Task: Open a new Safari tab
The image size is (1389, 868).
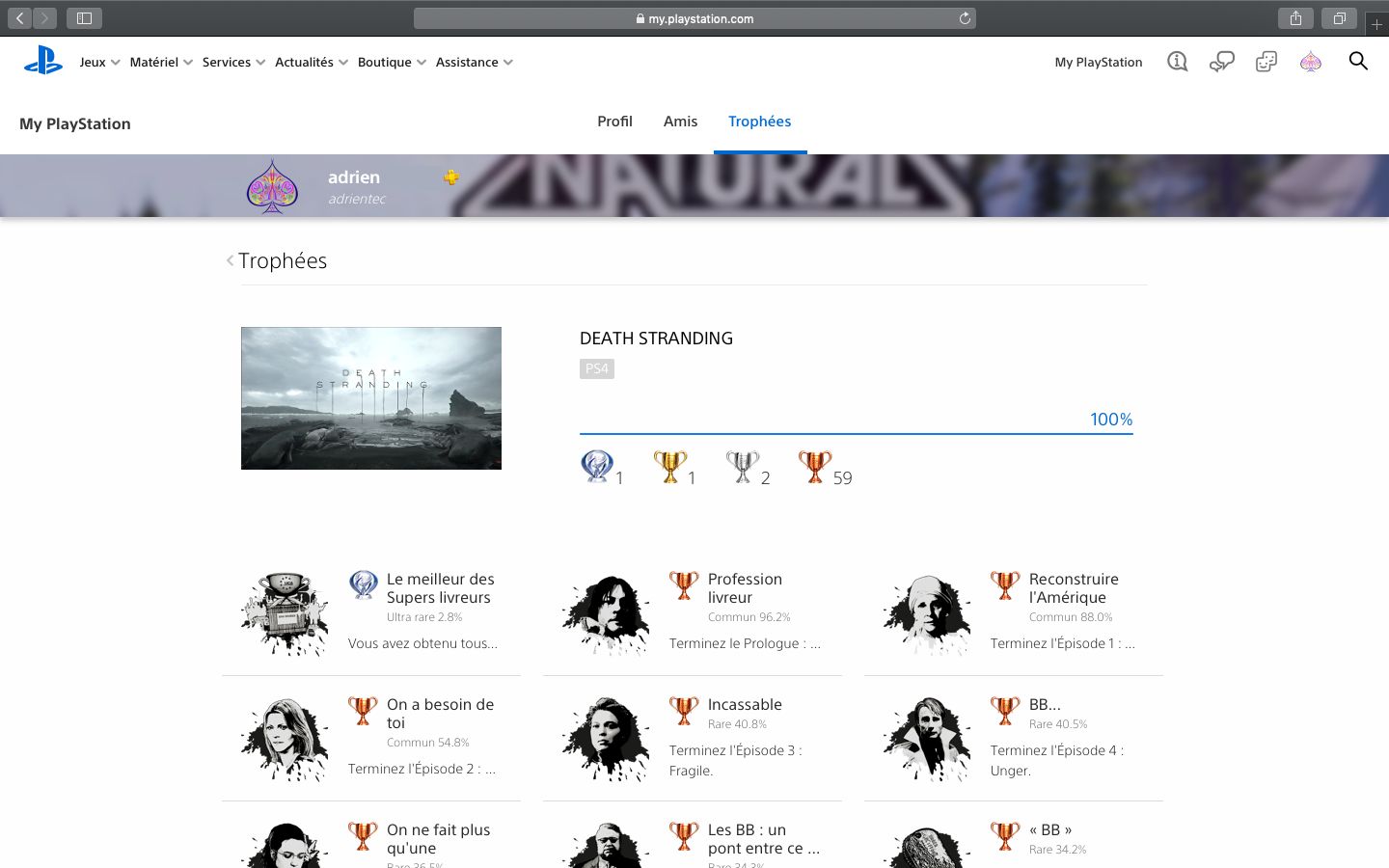Action: (x=1376, y=24)
